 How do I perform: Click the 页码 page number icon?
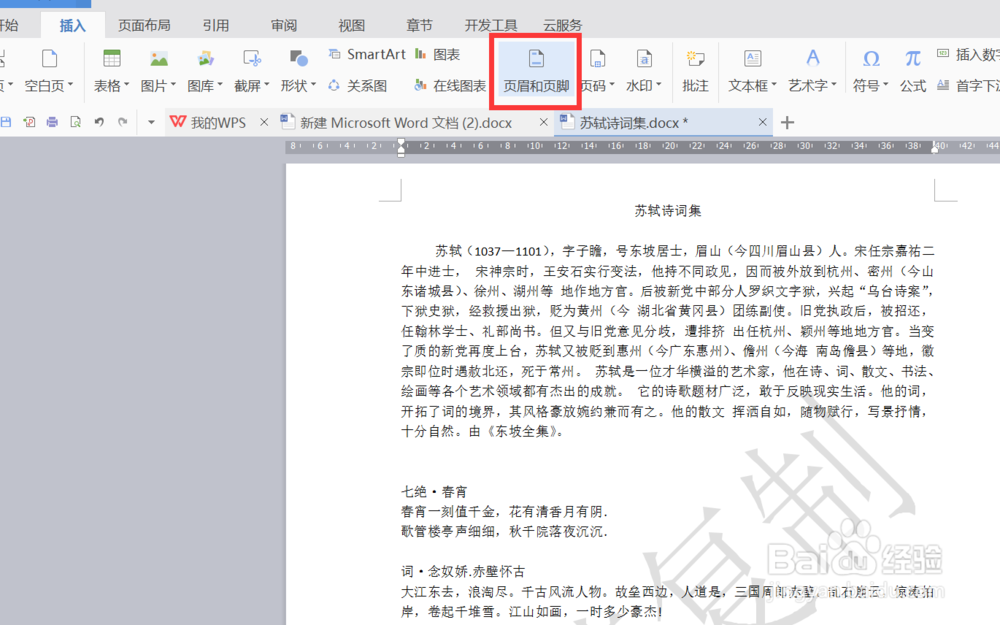tap(598, 59)
